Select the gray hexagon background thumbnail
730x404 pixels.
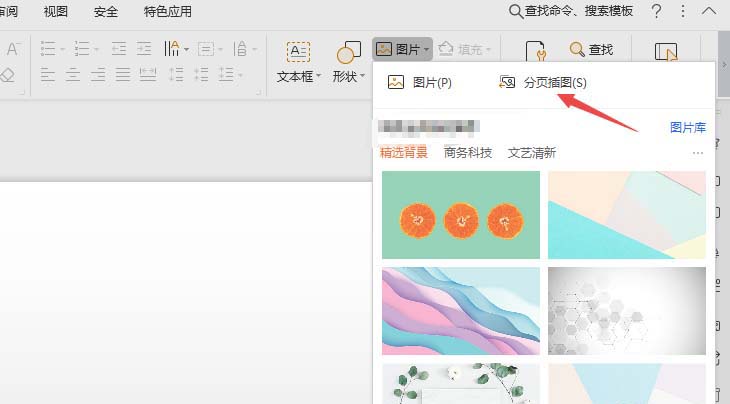click(x=627, y=311)
